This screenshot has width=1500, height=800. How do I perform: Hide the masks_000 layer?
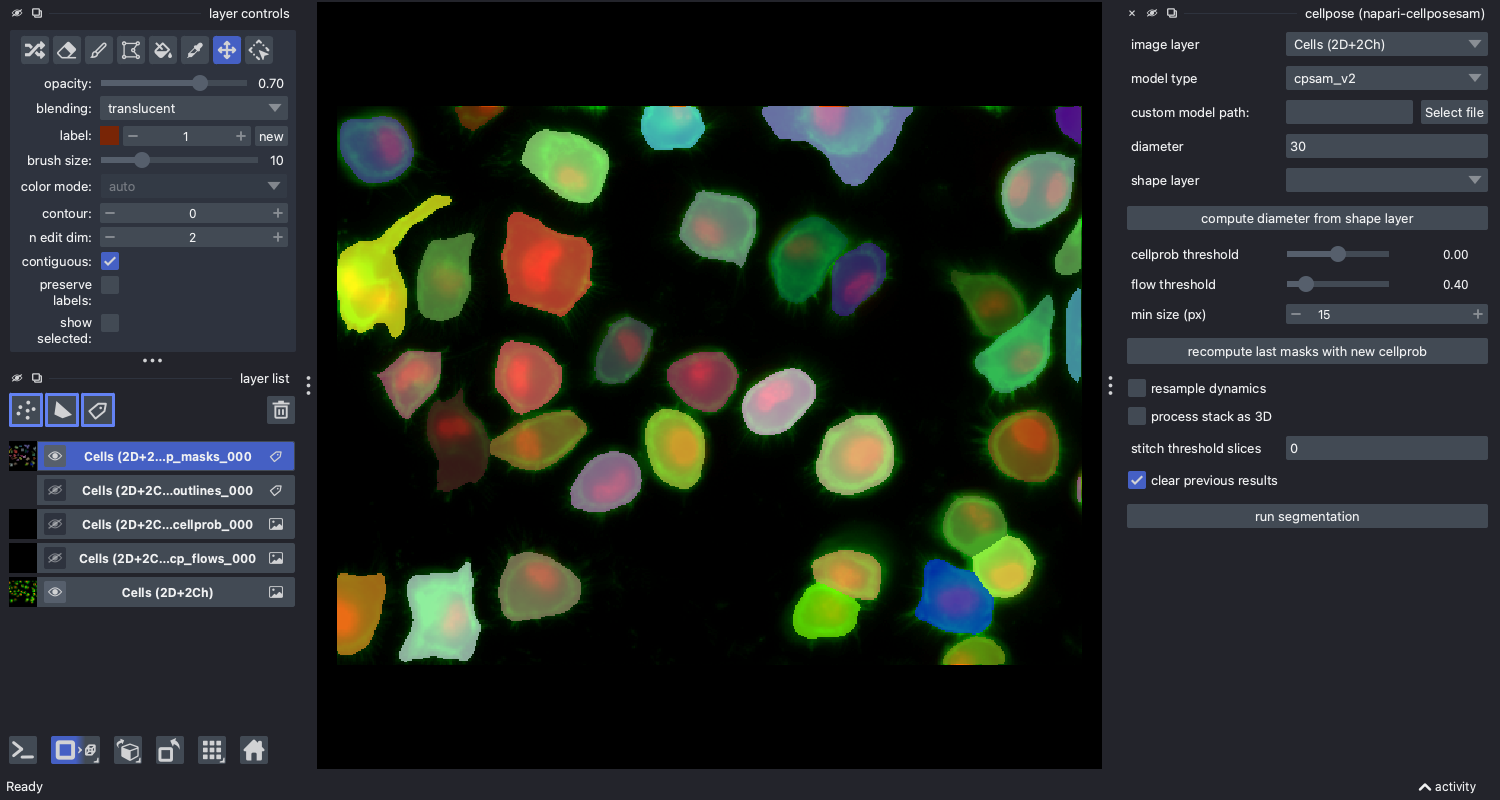(x=55, y=456)
